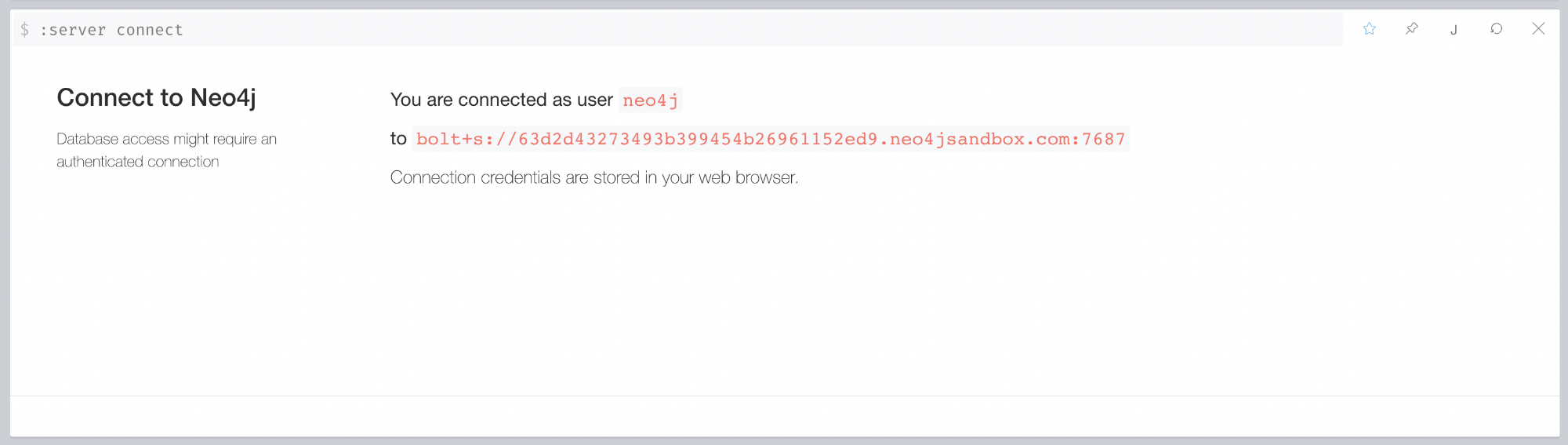
Task: Pin this frame using the pushpin icon
Action: click(1411, 29)
